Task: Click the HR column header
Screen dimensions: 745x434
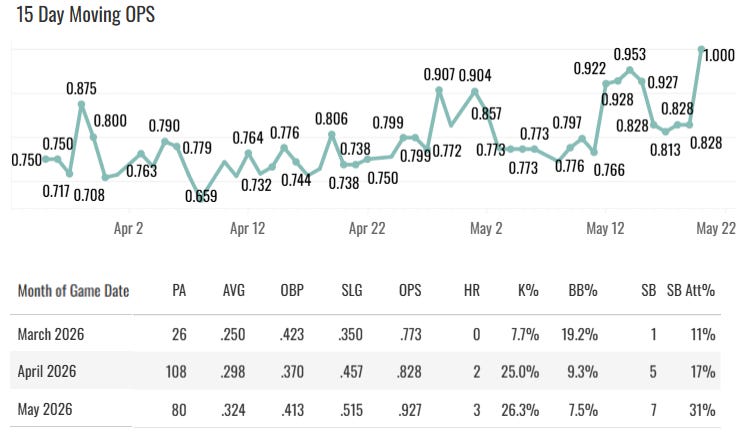Action: [472, 290]
